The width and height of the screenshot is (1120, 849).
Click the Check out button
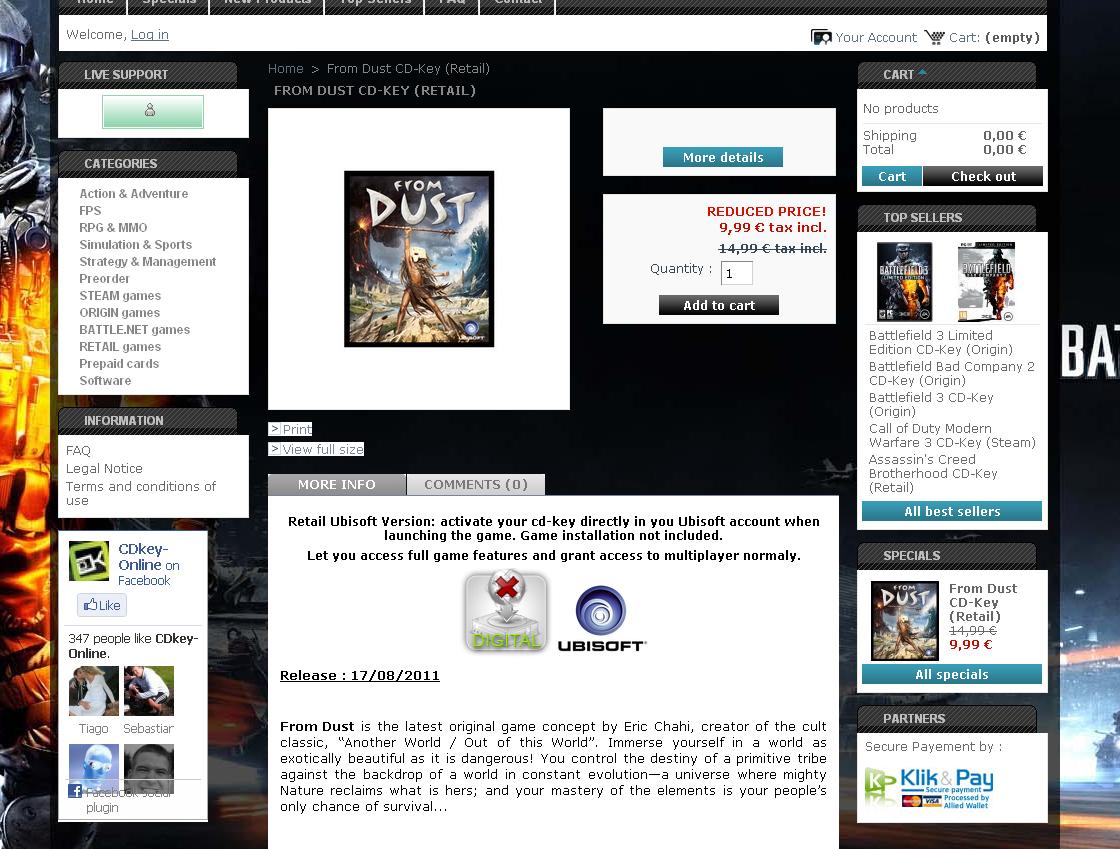tap(983, 176)
